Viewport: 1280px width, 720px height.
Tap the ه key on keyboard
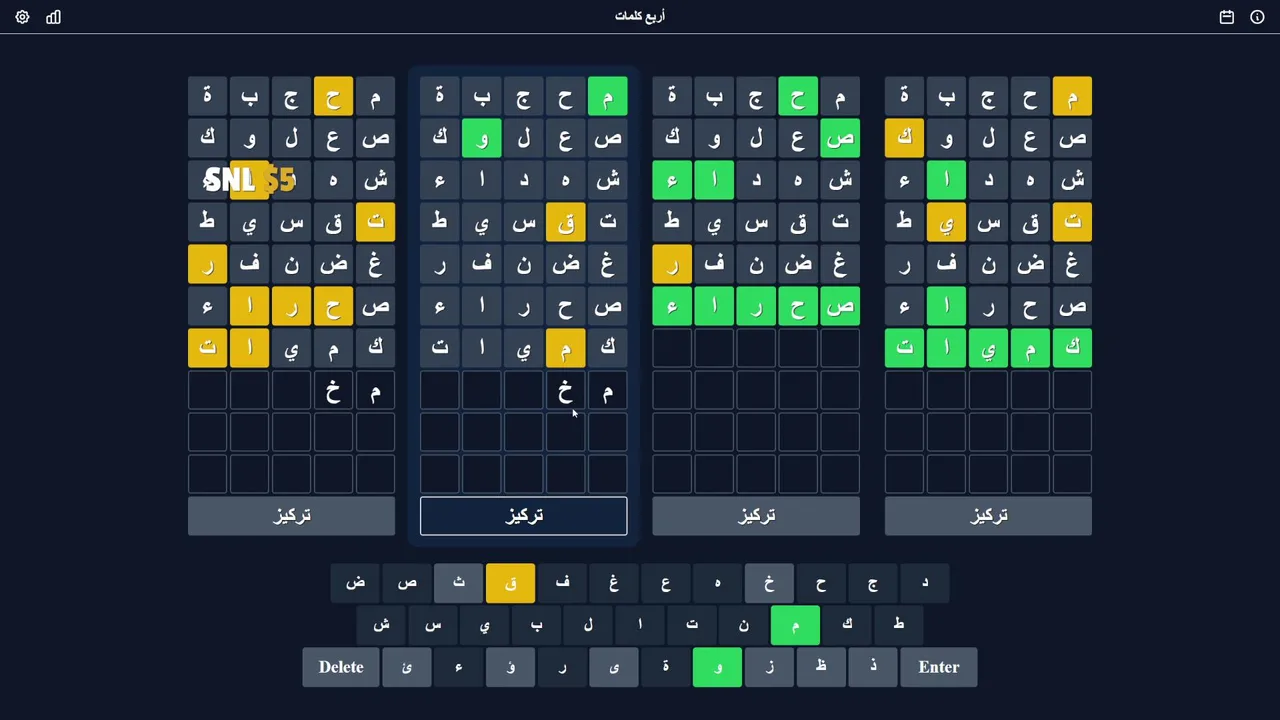click(718, 583)
